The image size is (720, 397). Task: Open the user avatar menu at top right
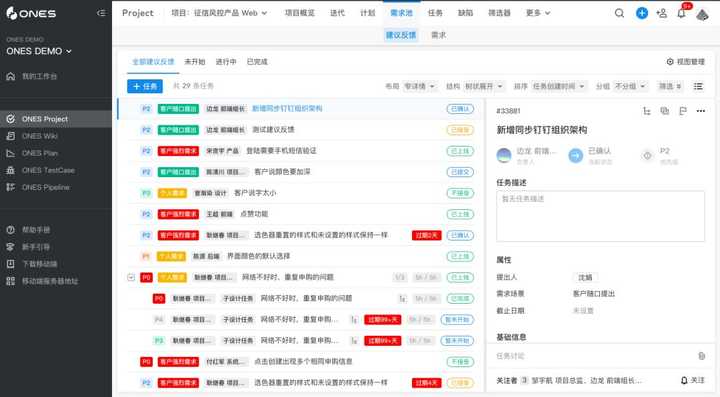tap(703, 14)
